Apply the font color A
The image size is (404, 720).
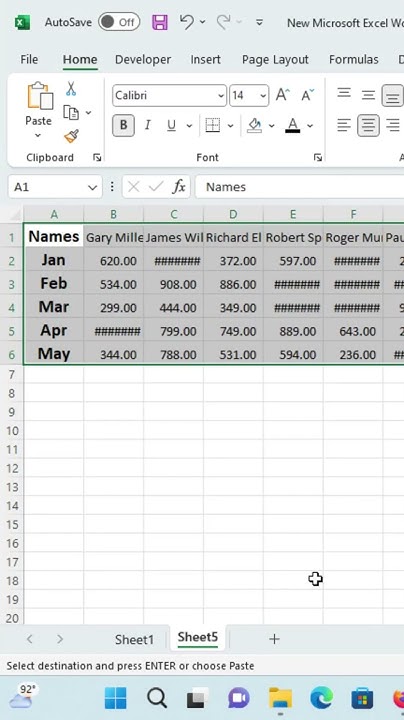(292, 125)
